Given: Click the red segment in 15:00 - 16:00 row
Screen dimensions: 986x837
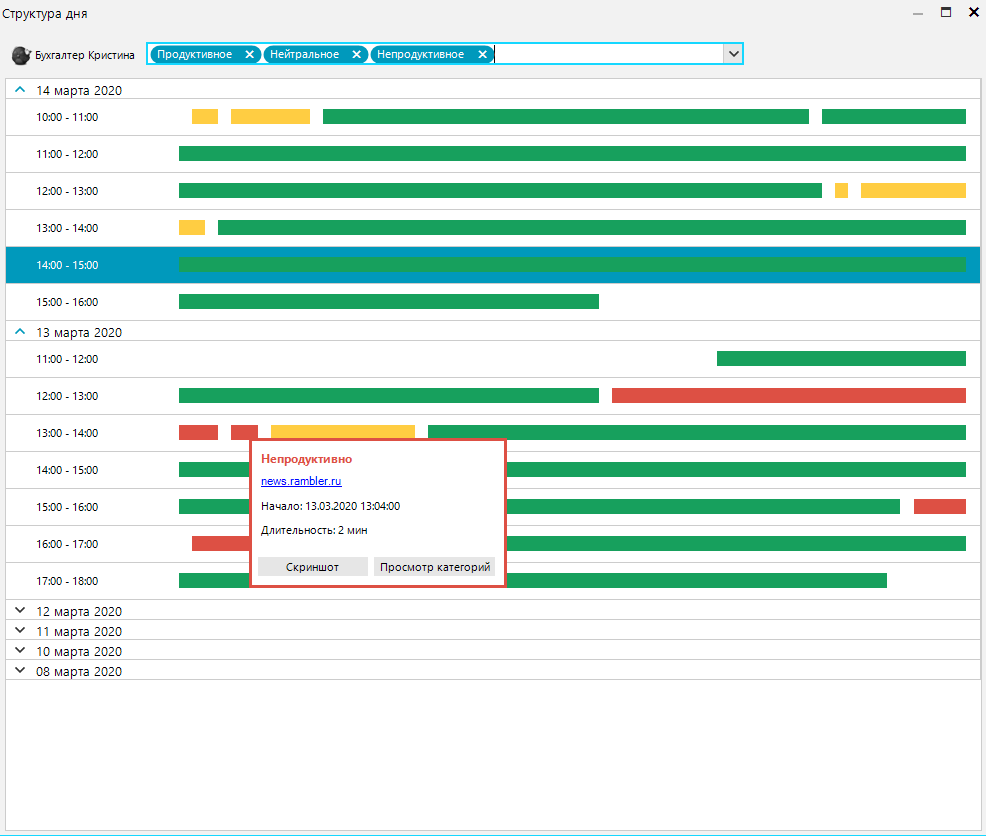Looking at the screenshot, I should pyautogui.click(x=939, y=506).
